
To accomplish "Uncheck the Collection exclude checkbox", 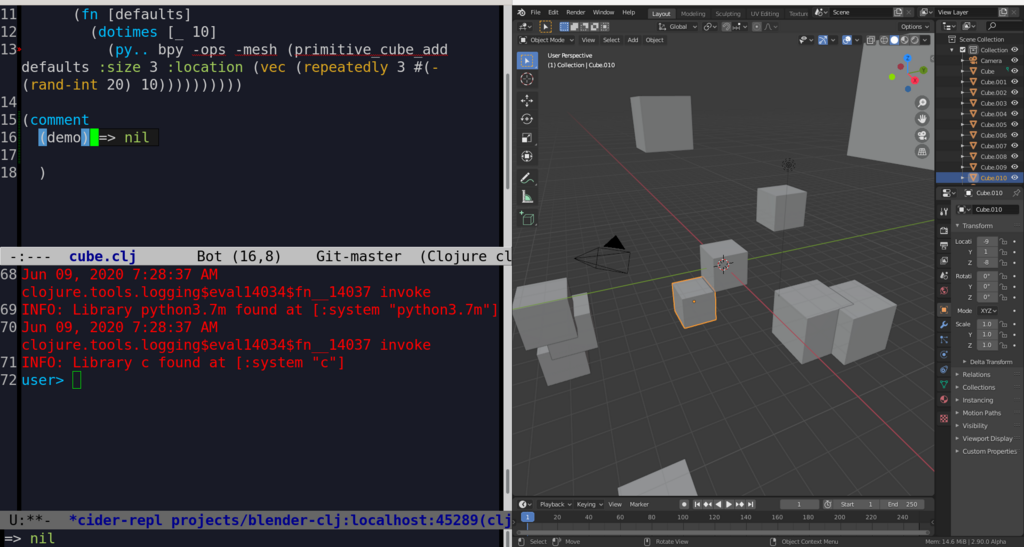I will [x=963, y=50].
